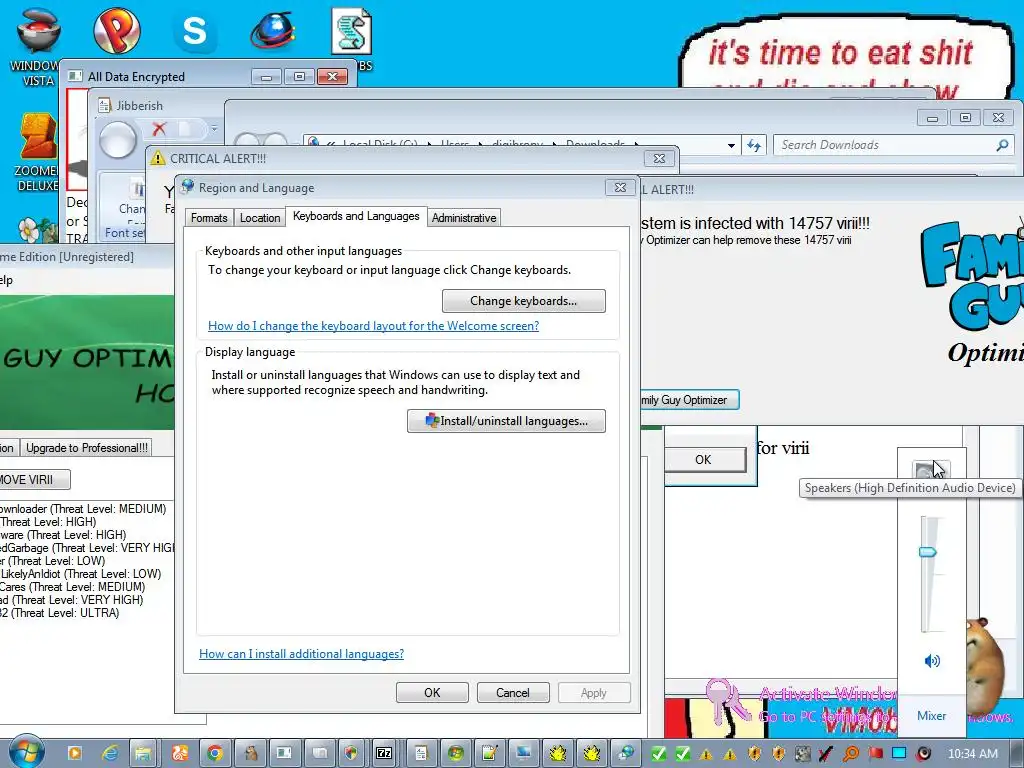
Task: Cancel the Region and Language dialog
Action: (513, 692)
